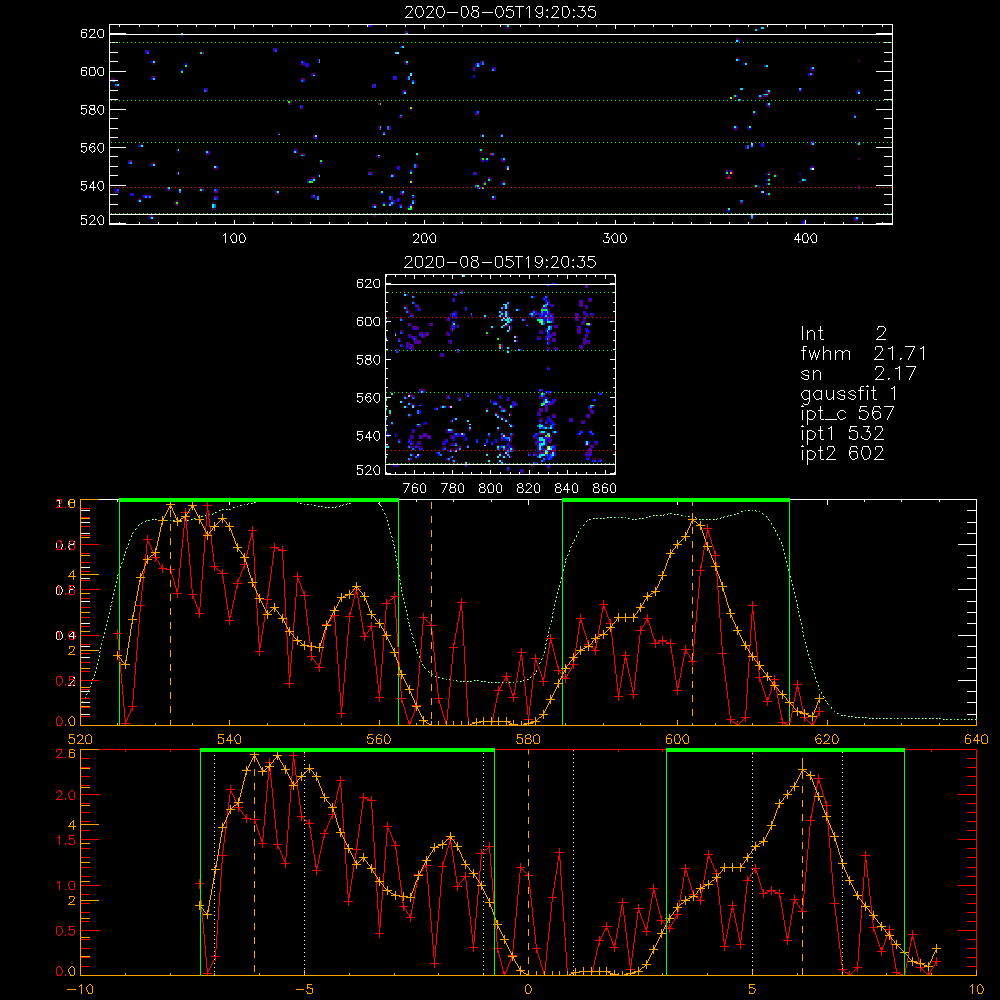
Task: Click x-axis label 820 of the middle panel
Action: coord(529,489)
